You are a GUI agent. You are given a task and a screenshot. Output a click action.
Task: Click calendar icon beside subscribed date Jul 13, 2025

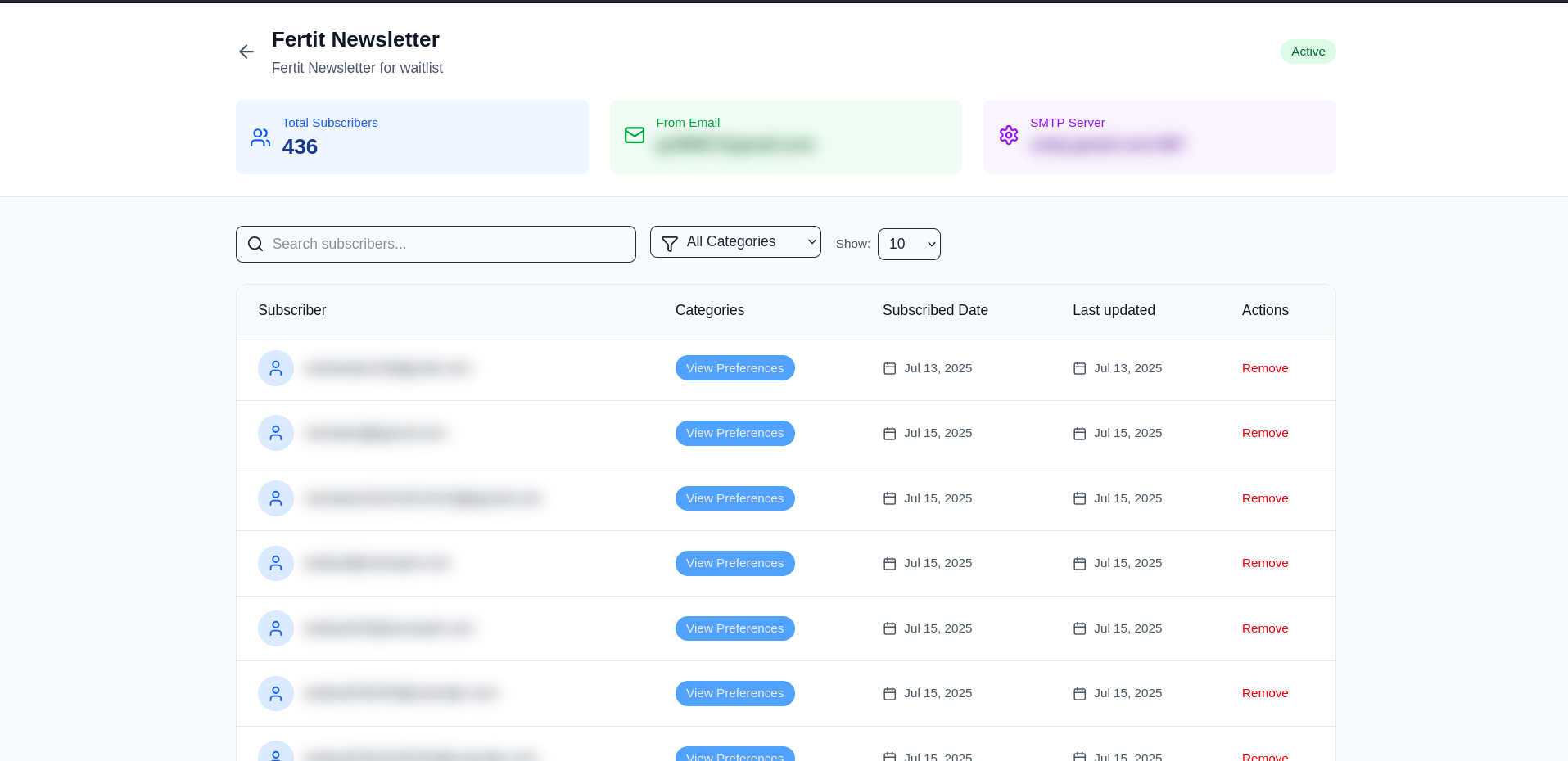point(890,368)
